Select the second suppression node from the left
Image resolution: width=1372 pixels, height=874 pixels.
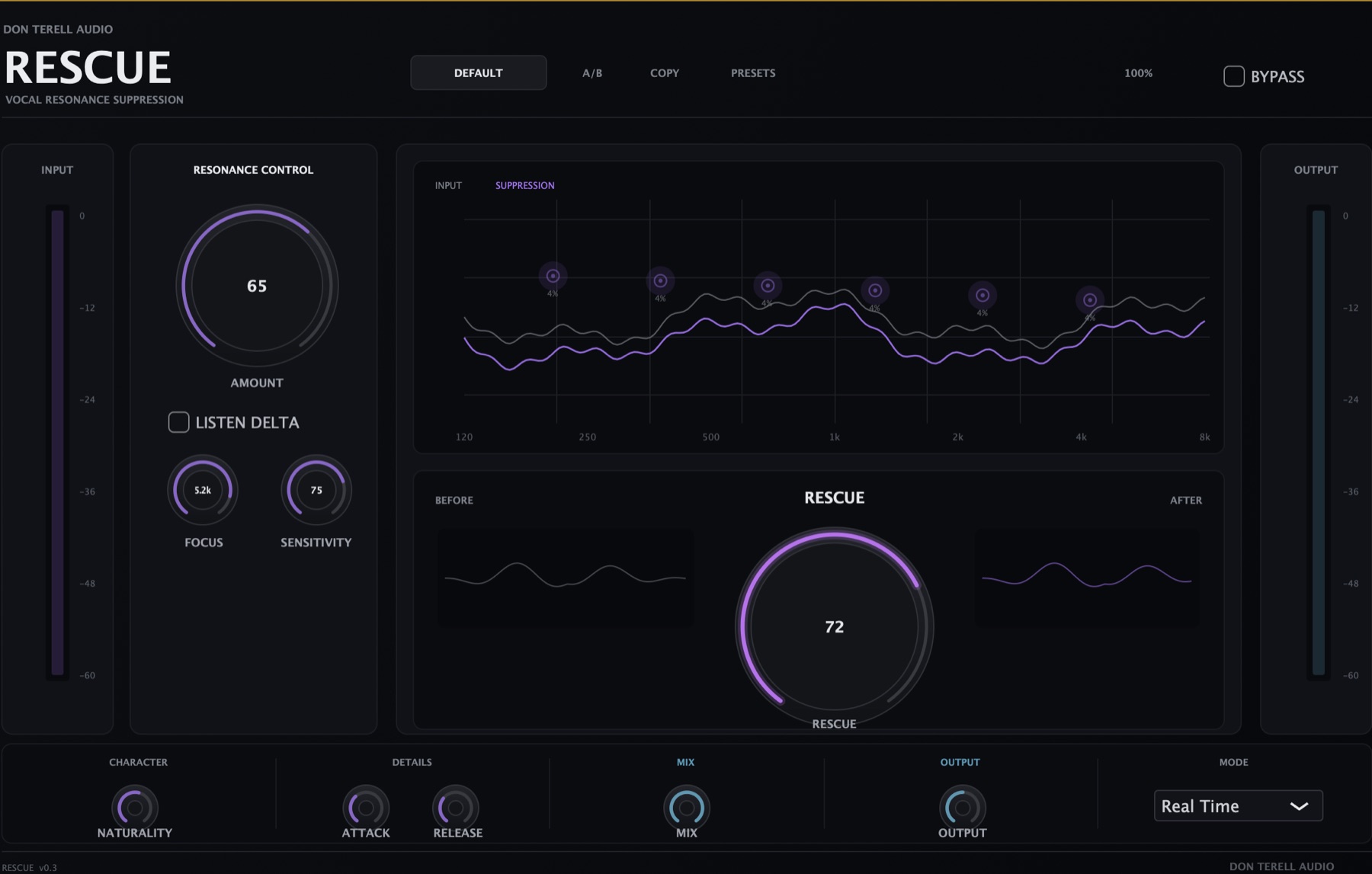point(660,280)
